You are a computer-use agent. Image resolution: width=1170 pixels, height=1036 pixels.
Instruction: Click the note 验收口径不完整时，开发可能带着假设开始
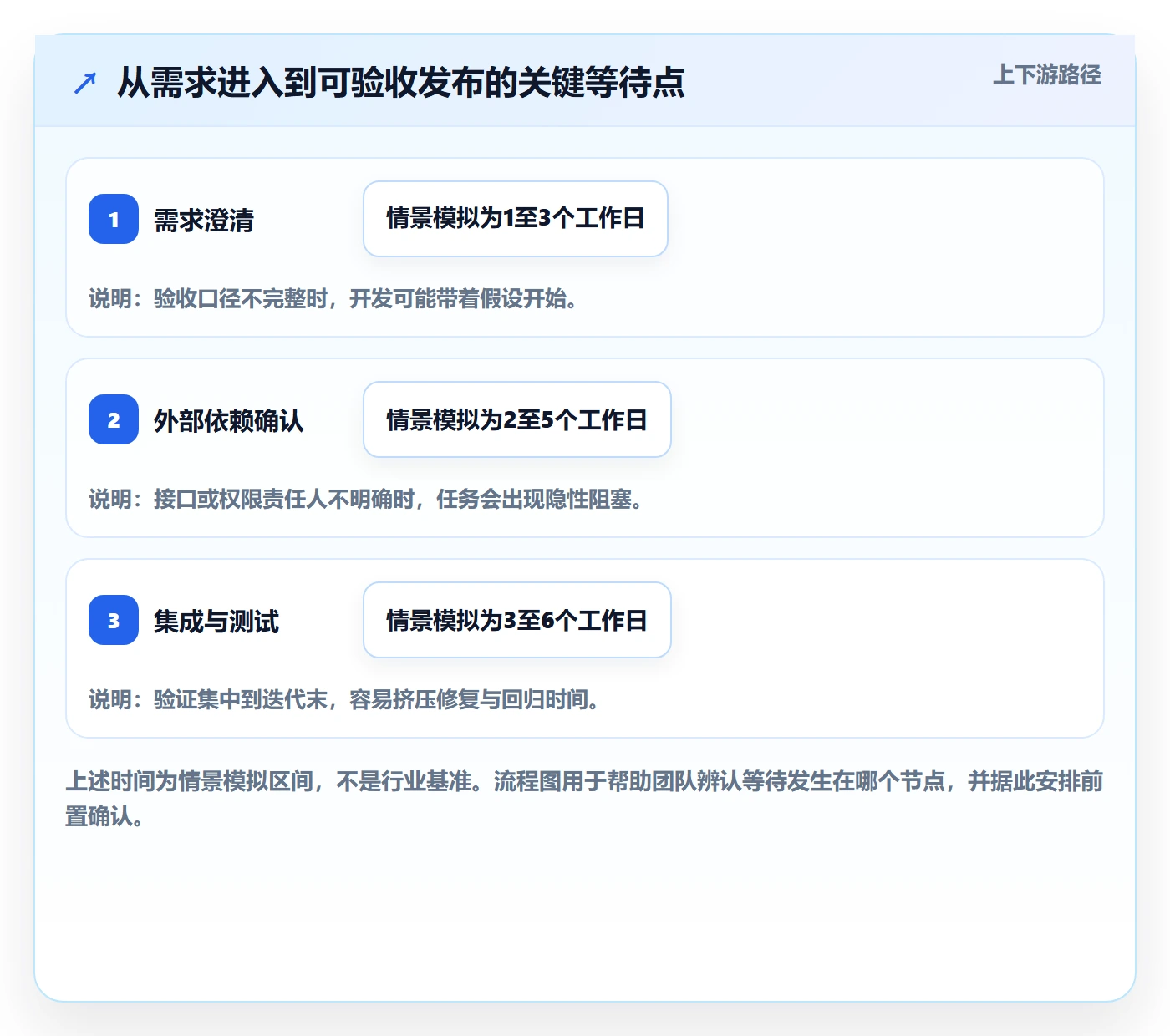coord(333,298)
